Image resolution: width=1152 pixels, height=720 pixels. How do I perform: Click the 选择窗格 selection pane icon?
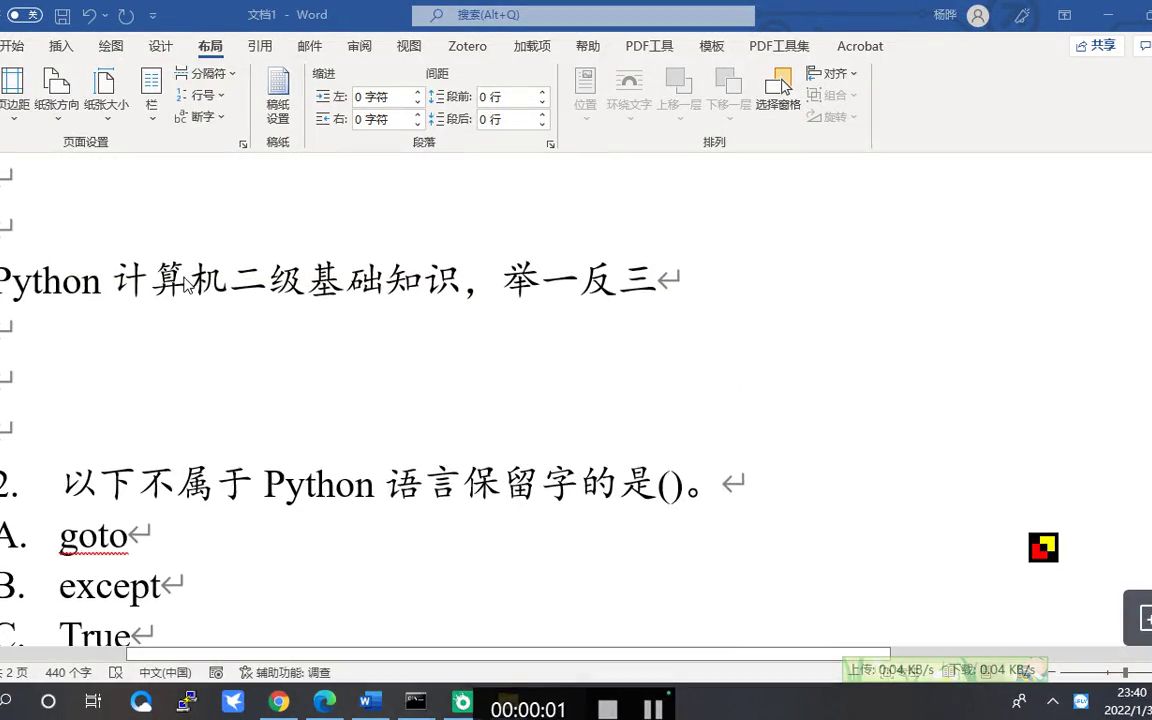[779, 88]
